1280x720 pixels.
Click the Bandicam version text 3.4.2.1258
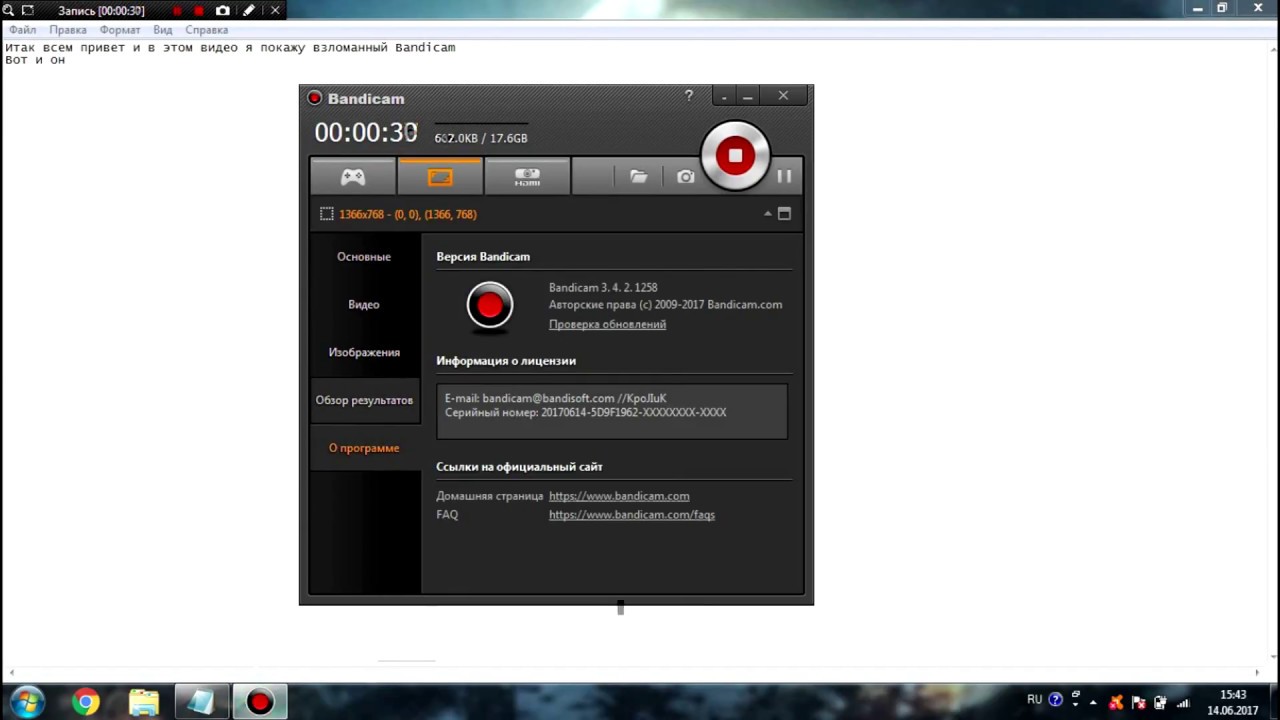[x=603, y=287]
